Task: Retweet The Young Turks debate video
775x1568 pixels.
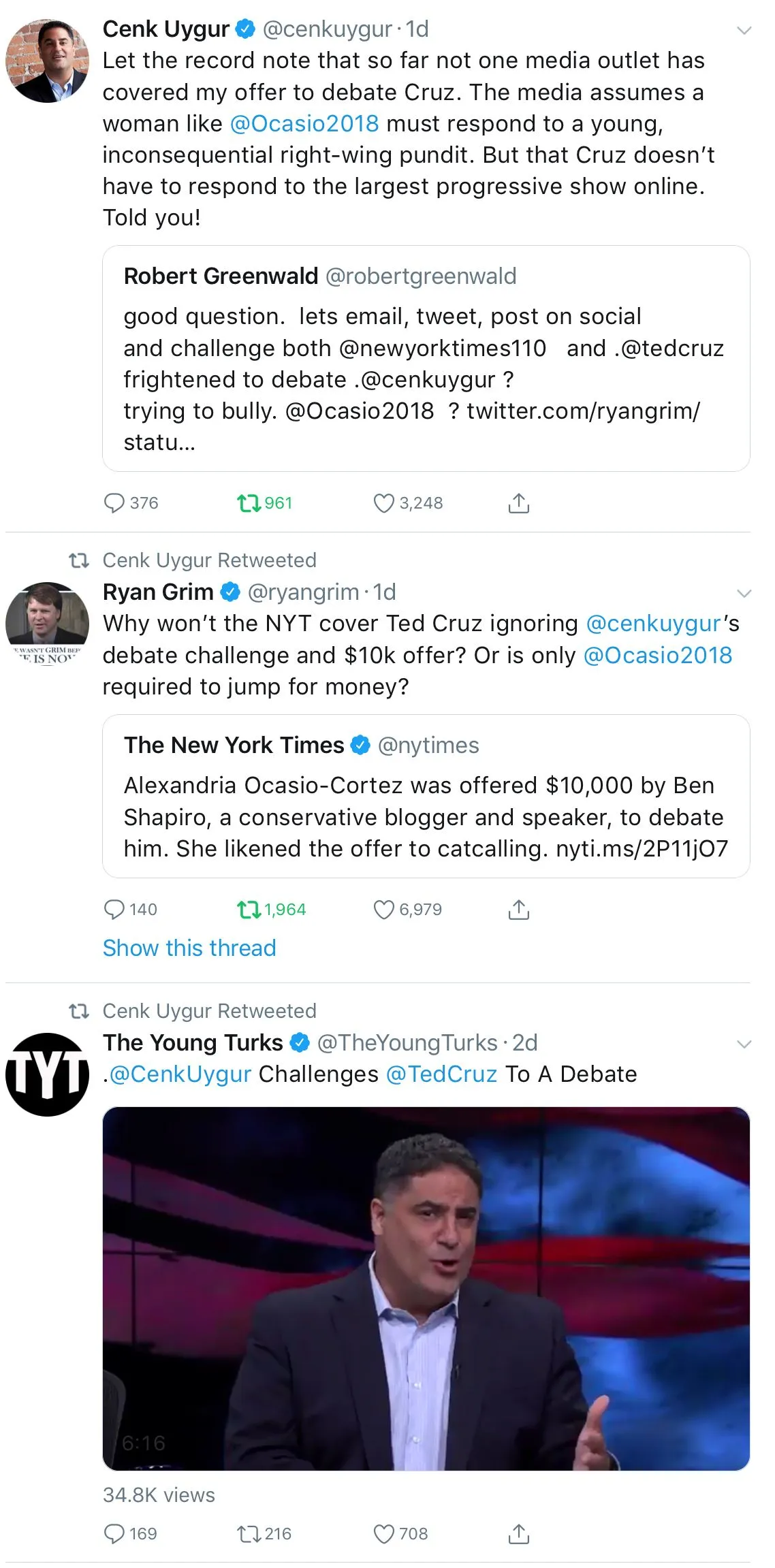Action: (x=249, y=1533)
